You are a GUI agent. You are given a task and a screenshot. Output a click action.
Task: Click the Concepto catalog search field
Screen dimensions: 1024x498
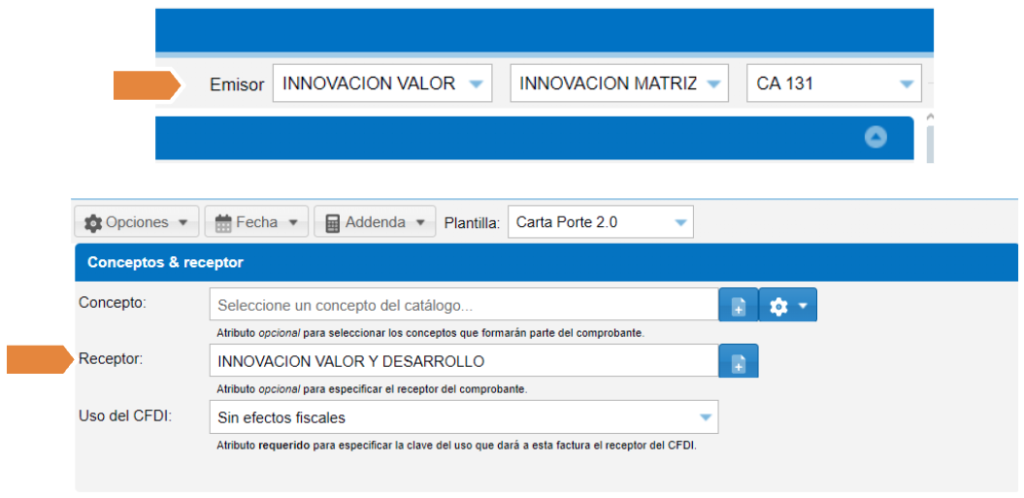pos(464,305)
